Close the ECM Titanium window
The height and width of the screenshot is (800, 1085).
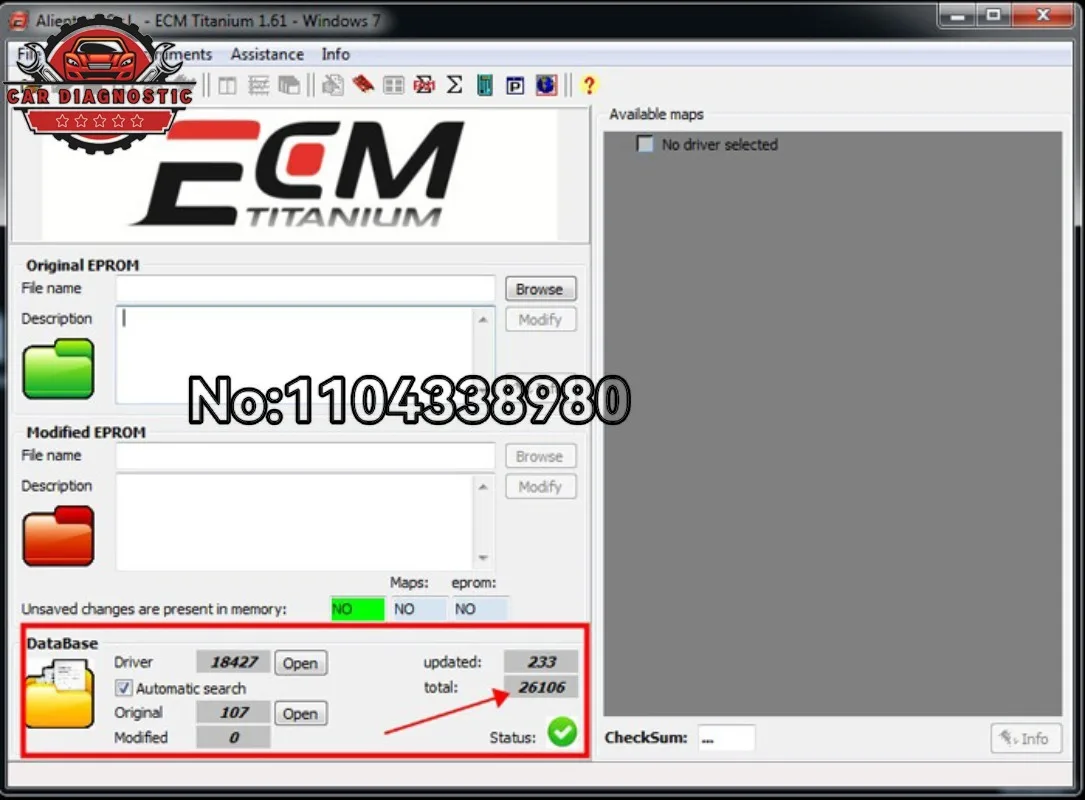click(1043, 16)
